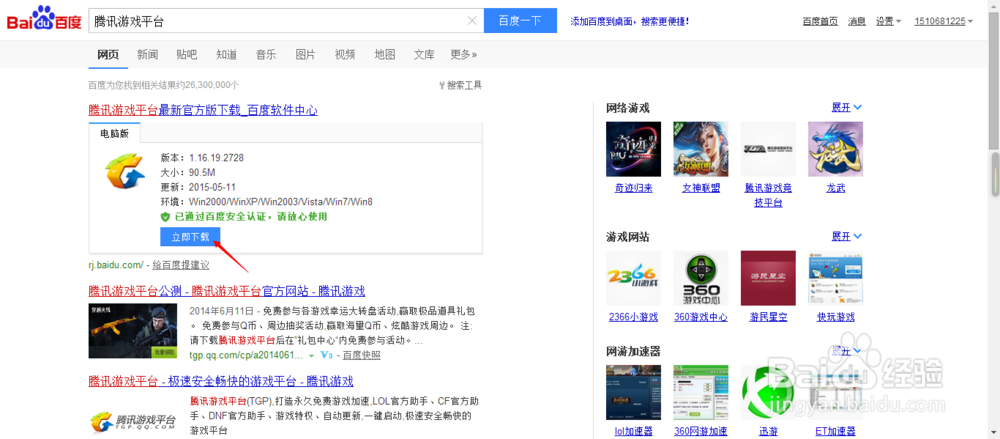
Task: Click 添加百度到桌面 promo link
Action: pos(629,21)
